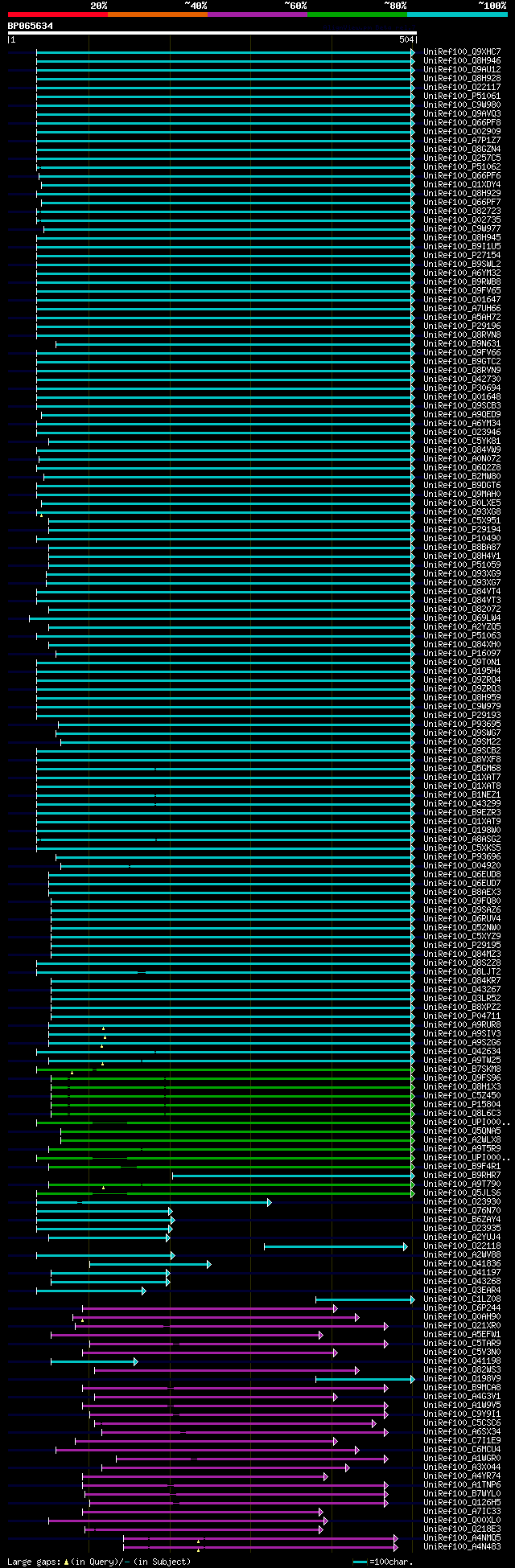Click the =100char. scale legend
515x1568 pixels.
pos(383,1562)
